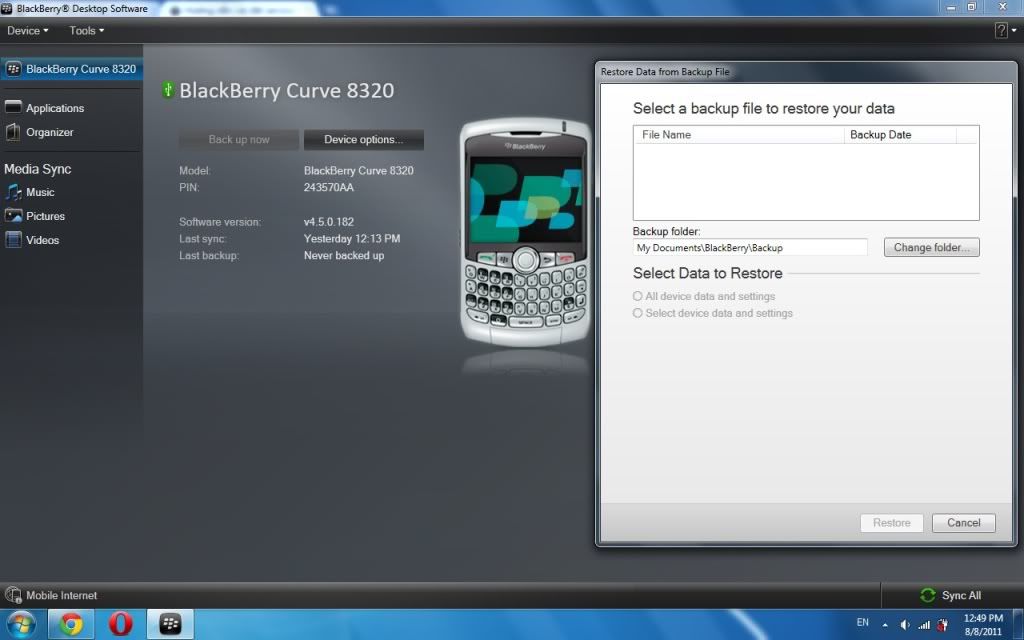This screenshot has height=640, width=1024.
Task: Open Videos under Media Sync
Action: [42, 240]
